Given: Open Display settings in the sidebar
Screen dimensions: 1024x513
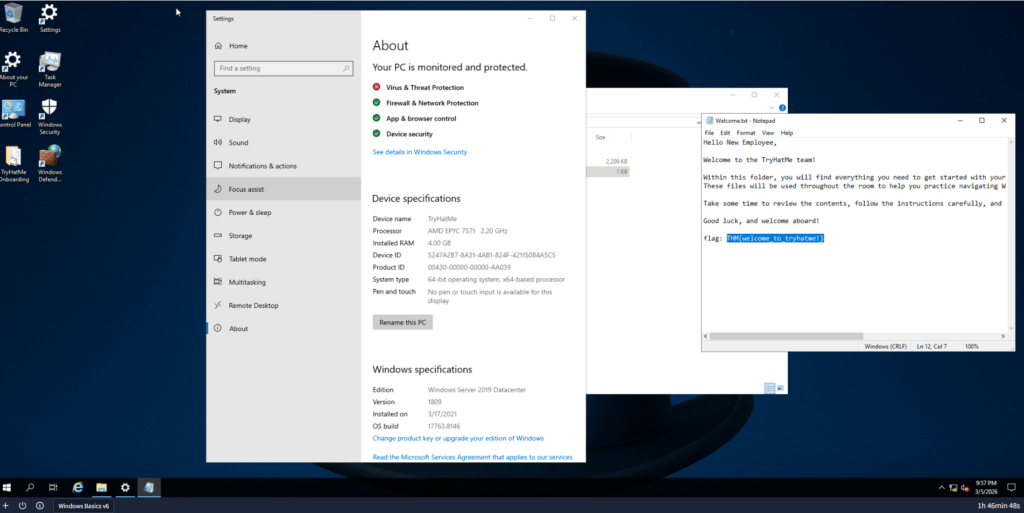Looking at the screenshot, I should (239, 119).
